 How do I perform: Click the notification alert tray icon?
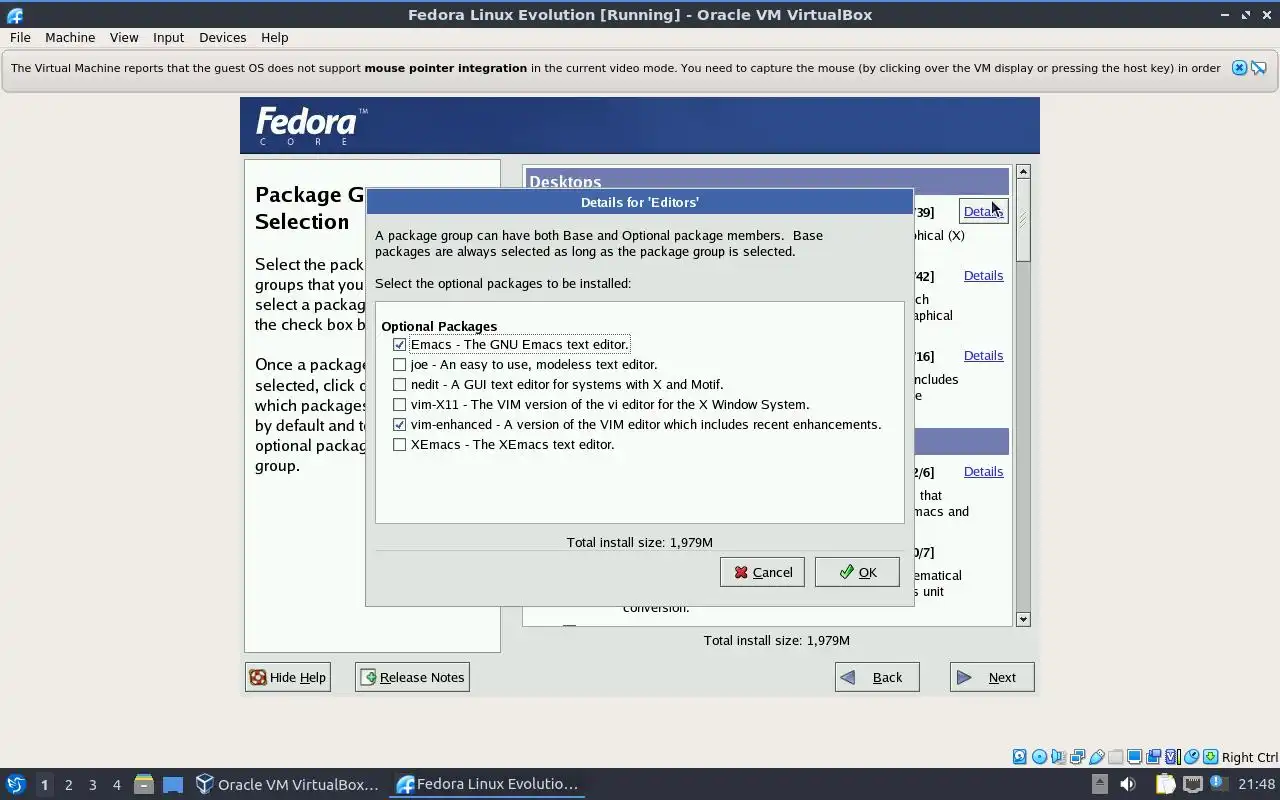click(x=1218, y=784)
